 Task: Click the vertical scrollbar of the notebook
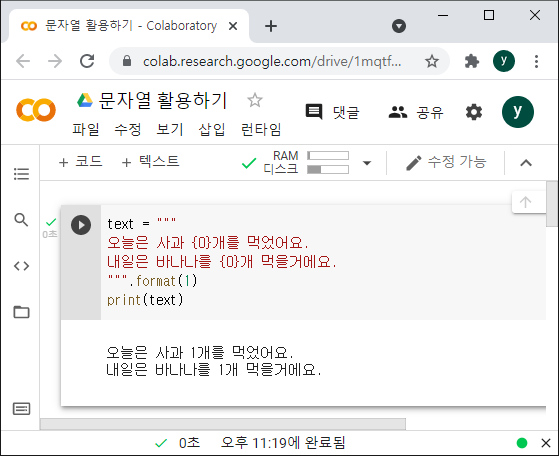(x=552, y=204)
